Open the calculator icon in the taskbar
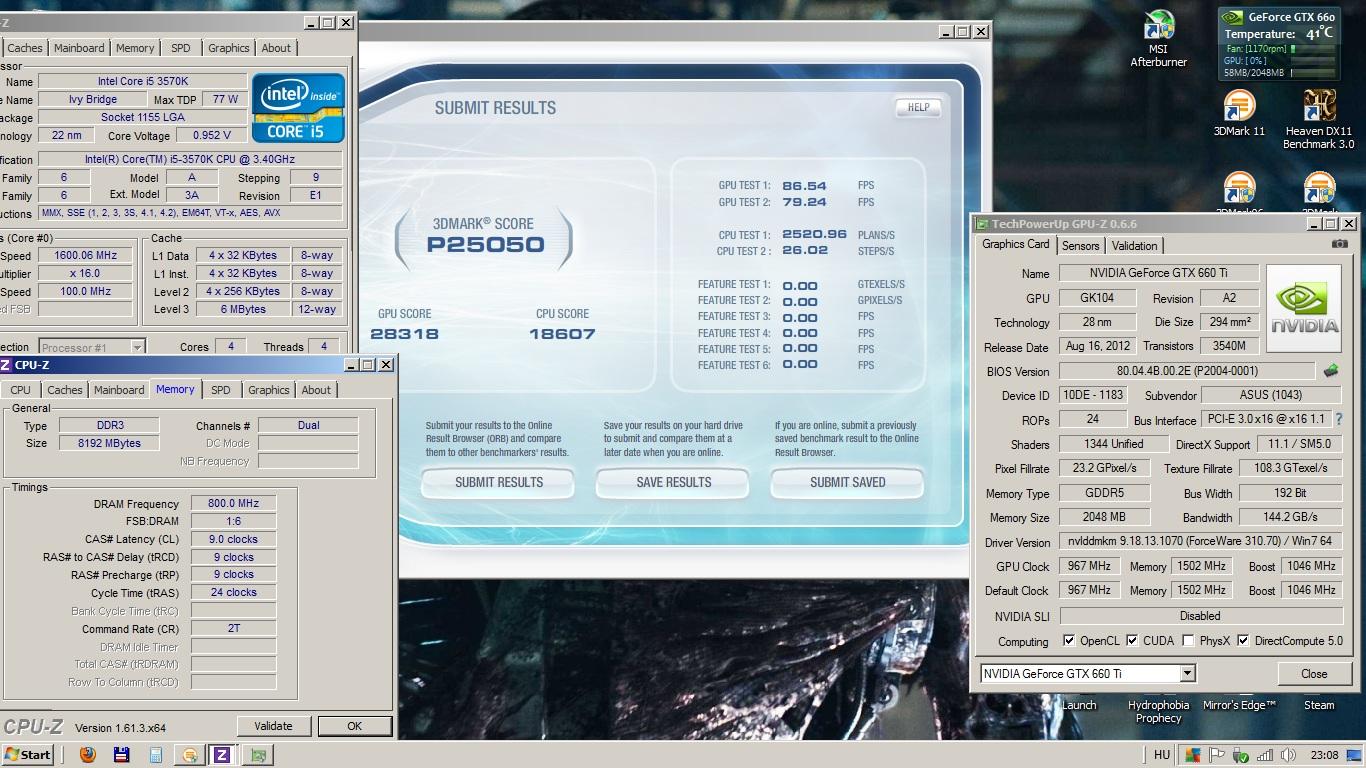Screen dimensions: 1366x768 coord(156,755)
